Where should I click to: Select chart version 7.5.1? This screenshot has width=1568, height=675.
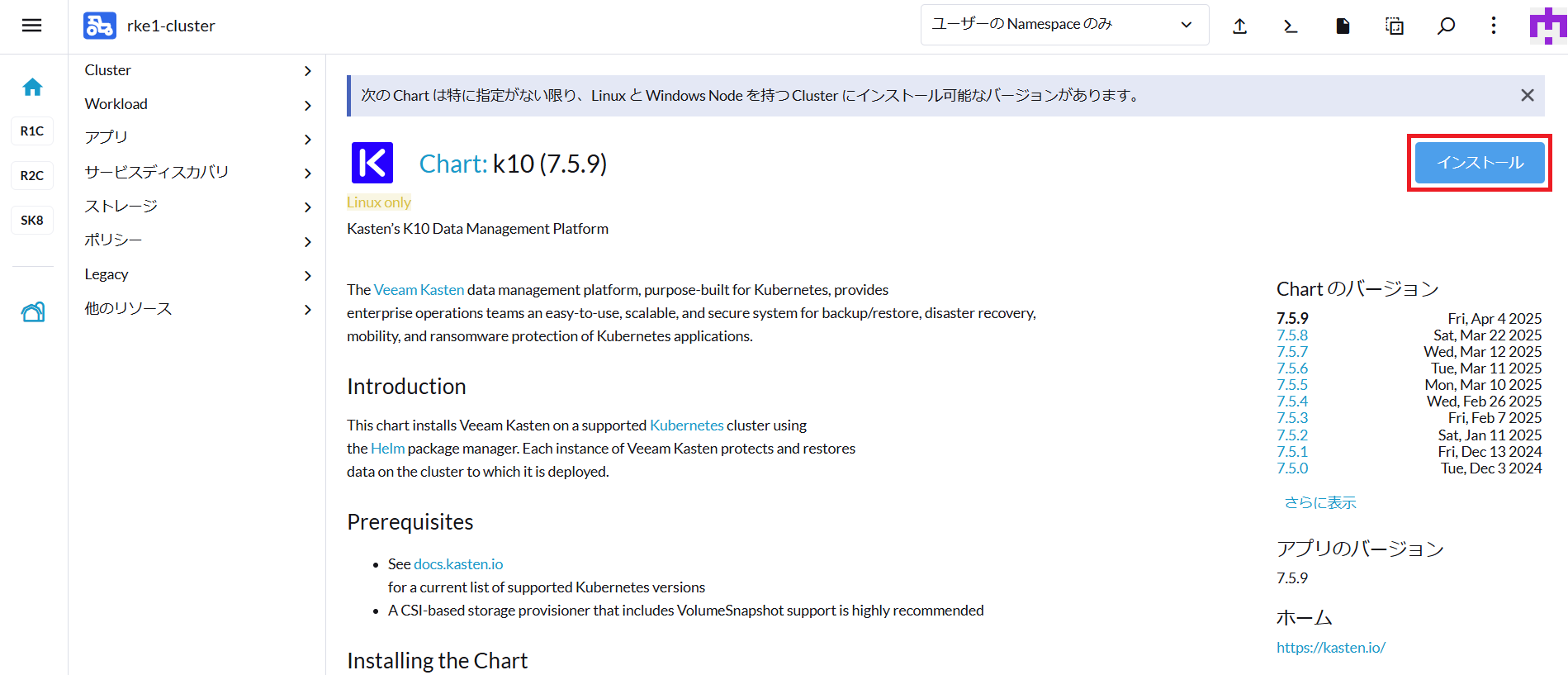[x=1292, y=451]
